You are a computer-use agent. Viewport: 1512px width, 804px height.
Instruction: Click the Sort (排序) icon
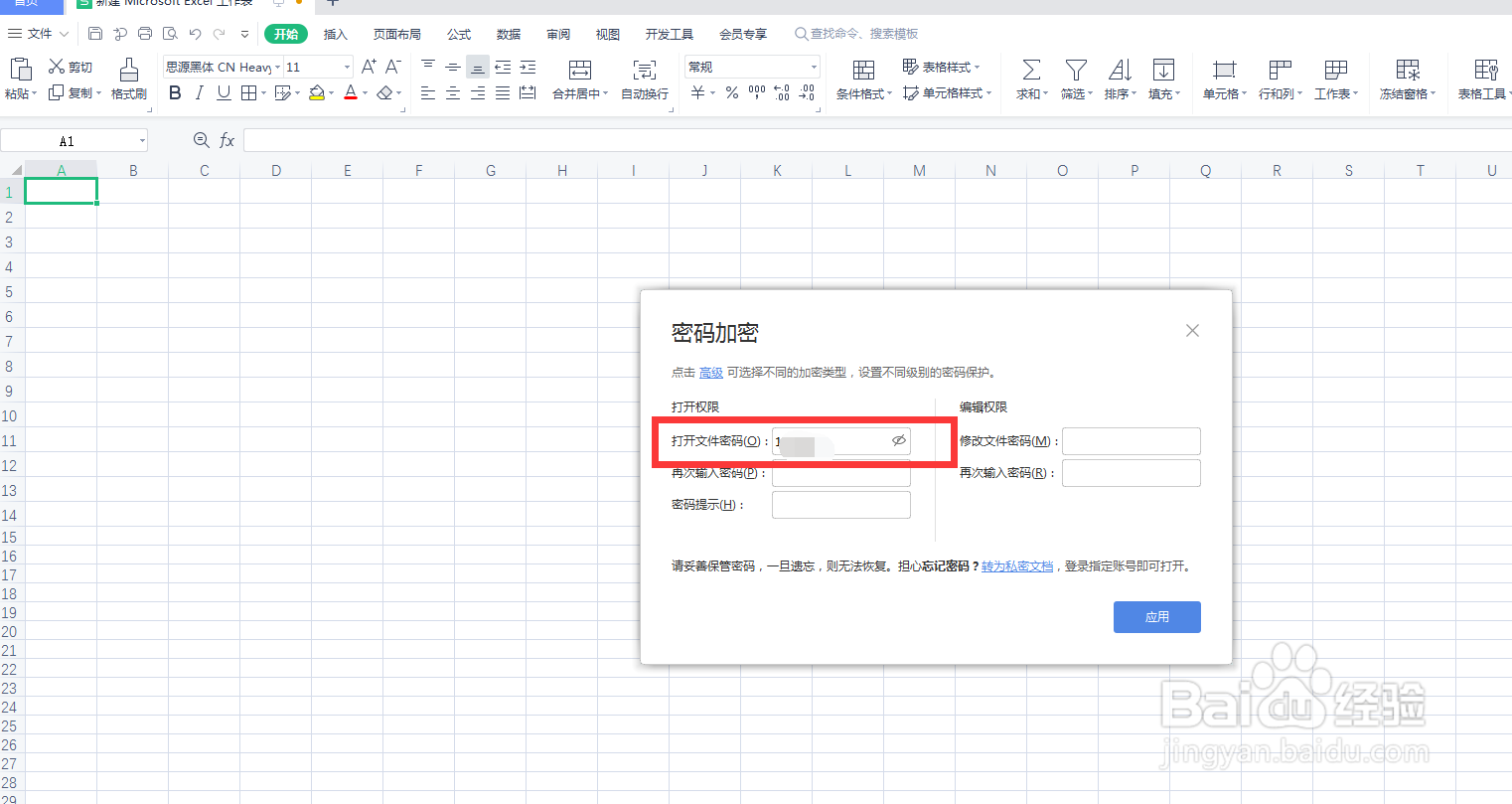coord(1120,70)
